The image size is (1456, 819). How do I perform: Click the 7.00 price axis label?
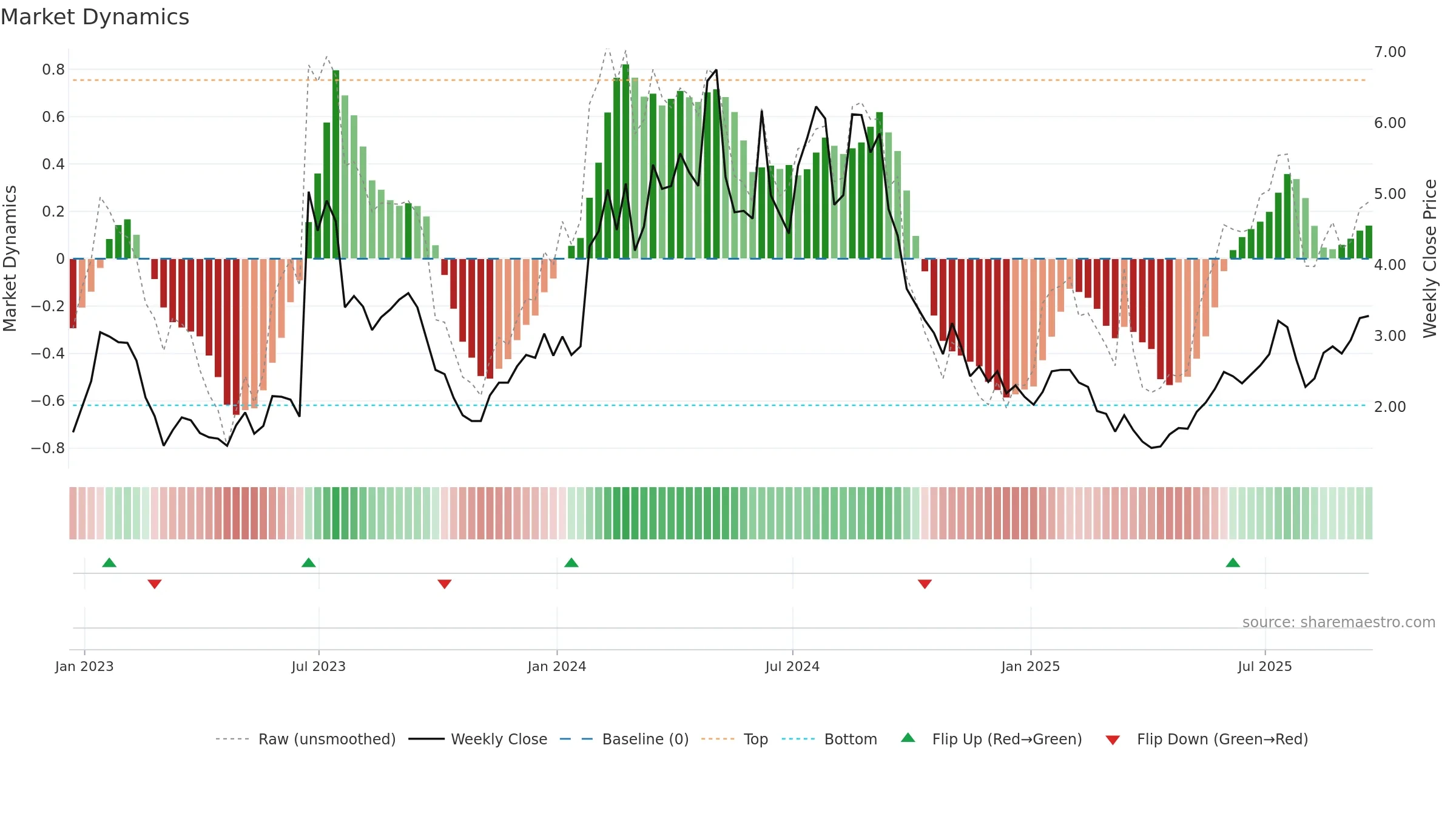1390,52
